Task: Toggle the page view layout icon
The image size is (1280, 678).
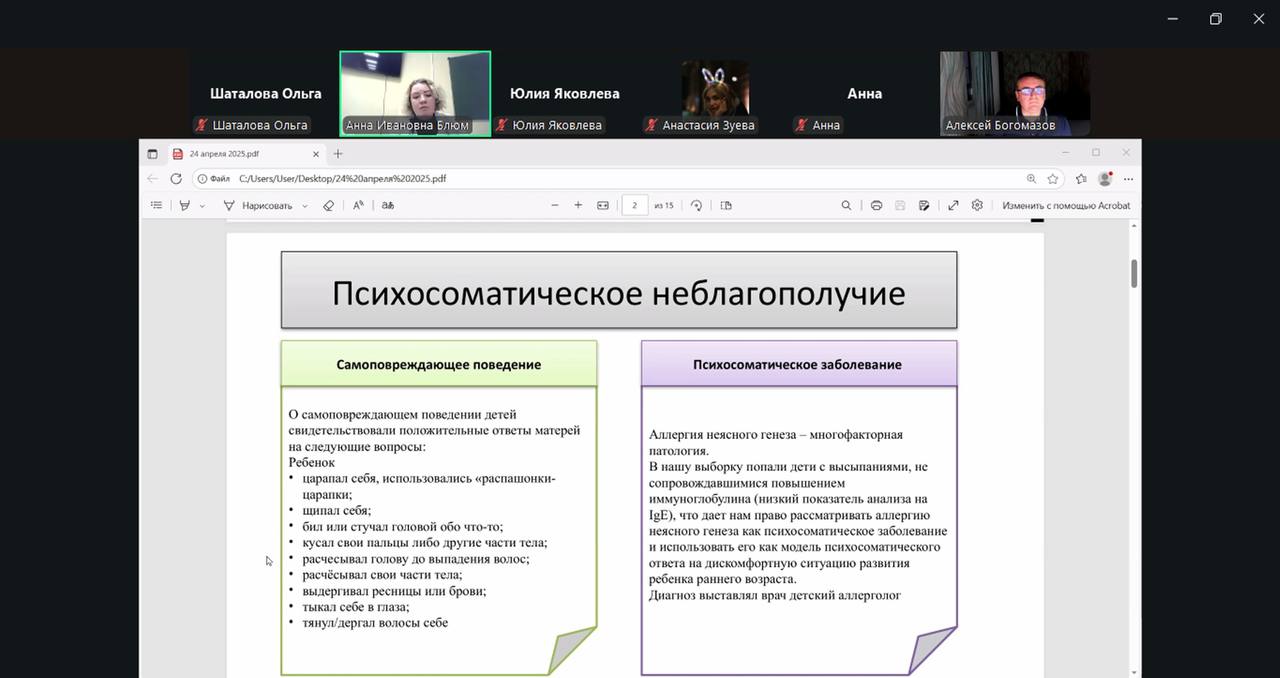Action: [x=726, y=205]
